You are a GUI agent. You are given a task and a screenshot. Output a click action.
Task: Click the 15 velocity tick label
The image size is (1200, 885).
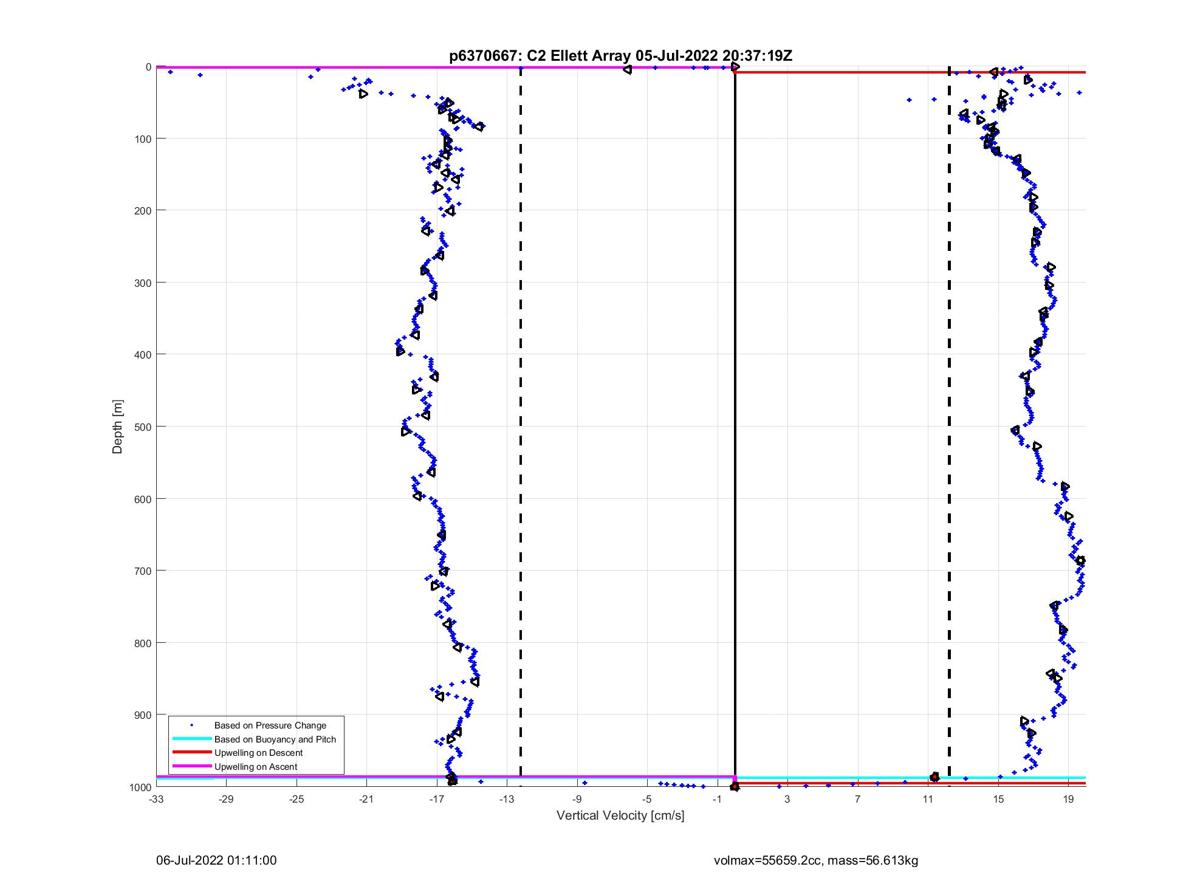pyautogui.click(x=998, y=800)
